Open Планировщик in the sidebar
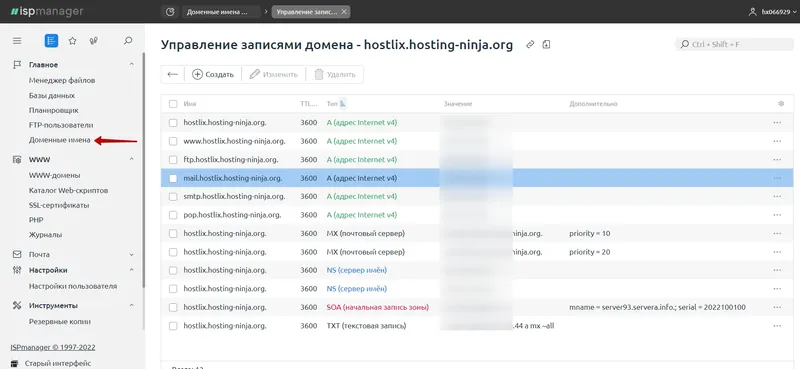 pos(54,110)
